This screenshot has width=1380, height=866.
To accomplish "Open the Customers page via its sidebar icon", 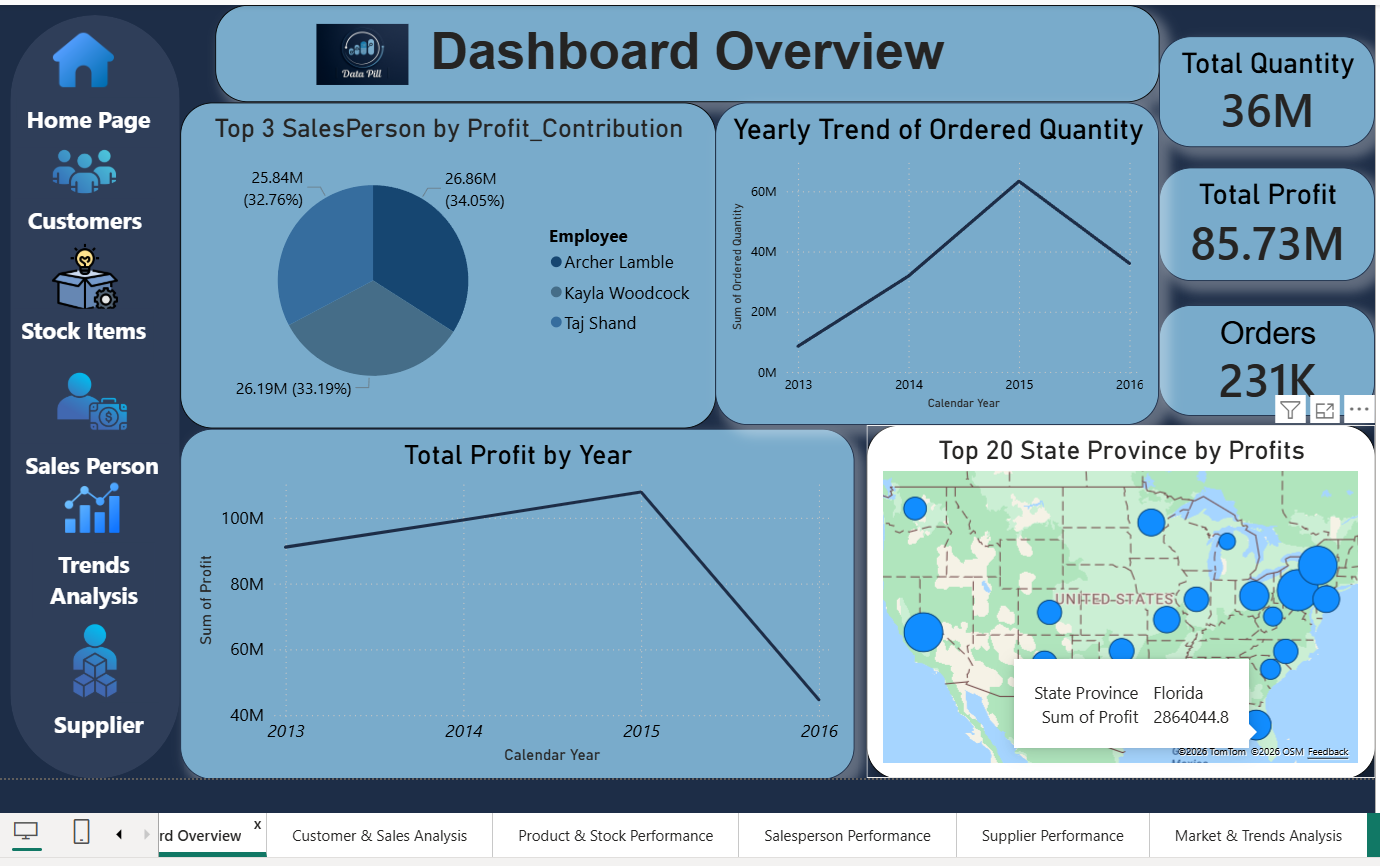I will [x=84, y=170].
